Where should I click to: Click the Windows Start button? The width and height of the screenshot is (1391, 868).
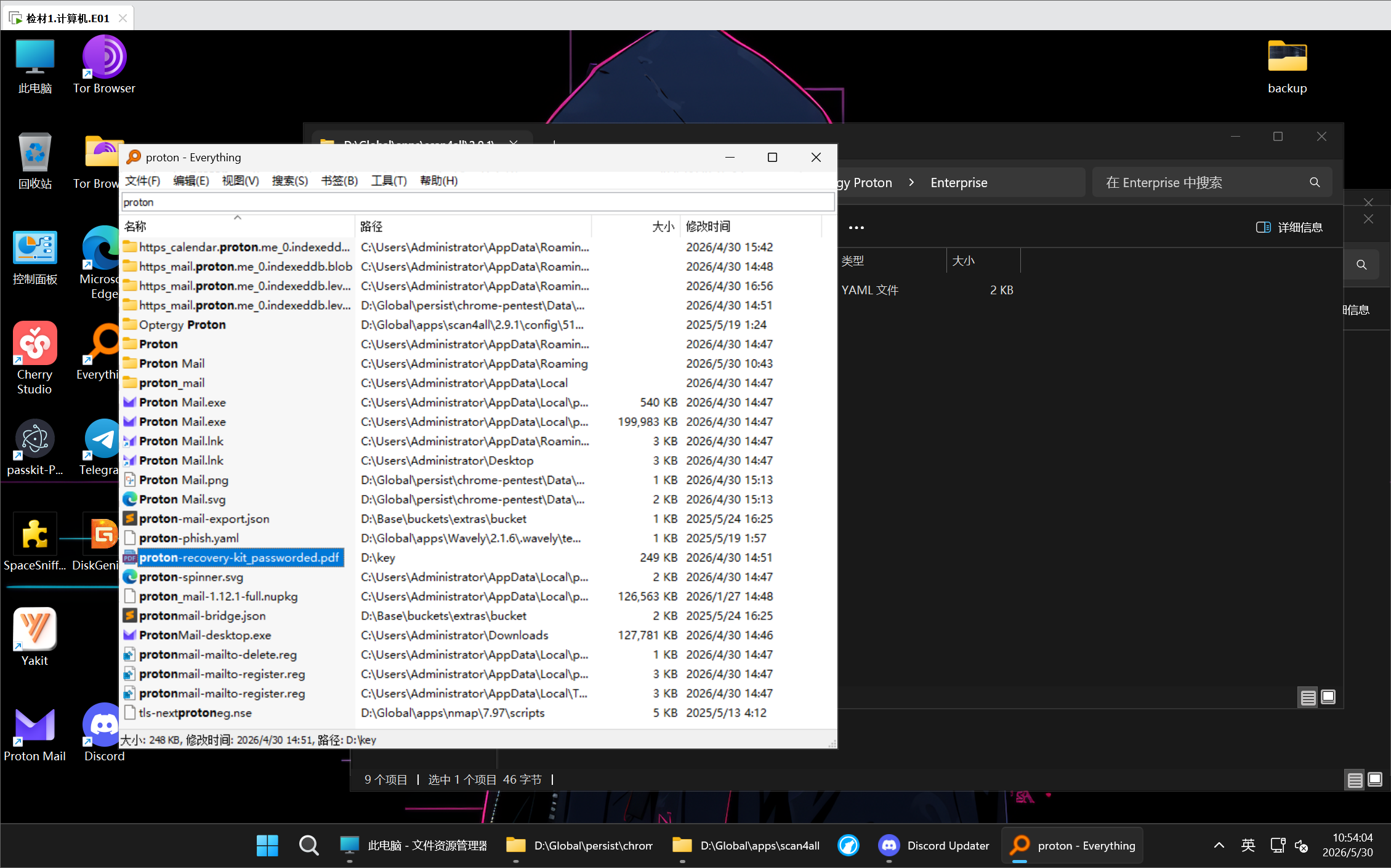click(267, 845)
